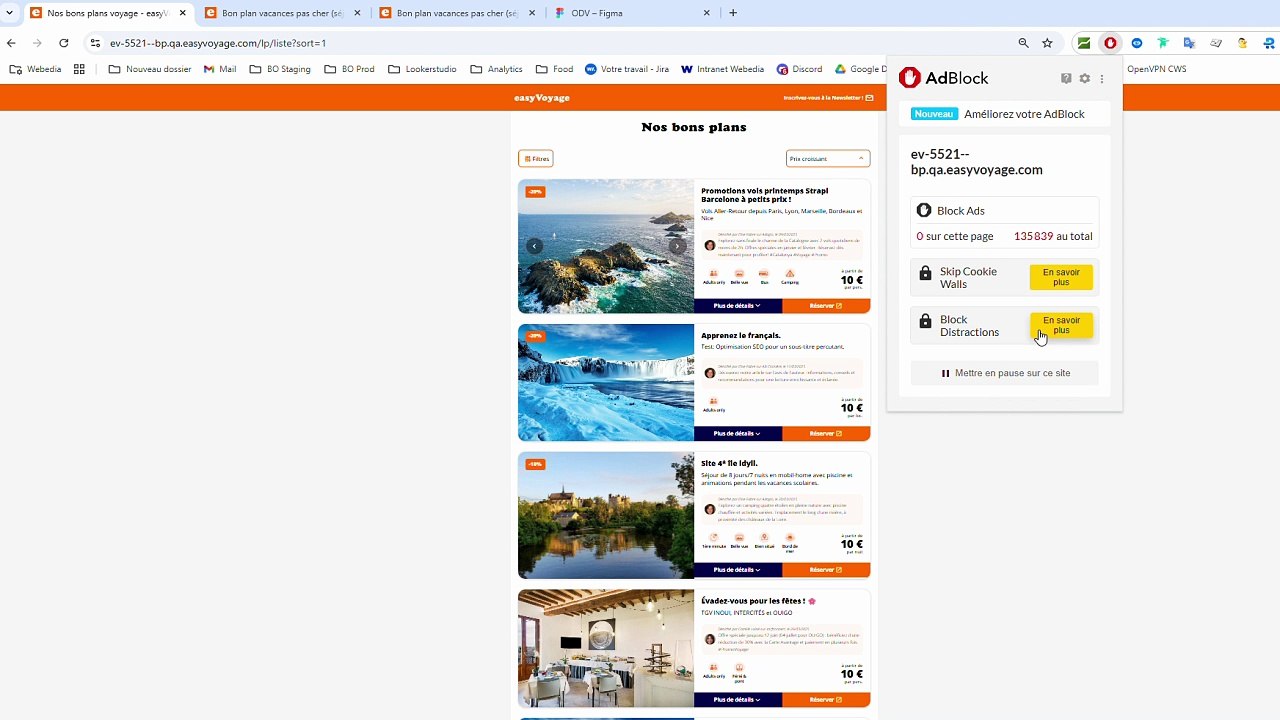
Task: Open the Lookerstudio bookmark folder
Action: point(422,69)
